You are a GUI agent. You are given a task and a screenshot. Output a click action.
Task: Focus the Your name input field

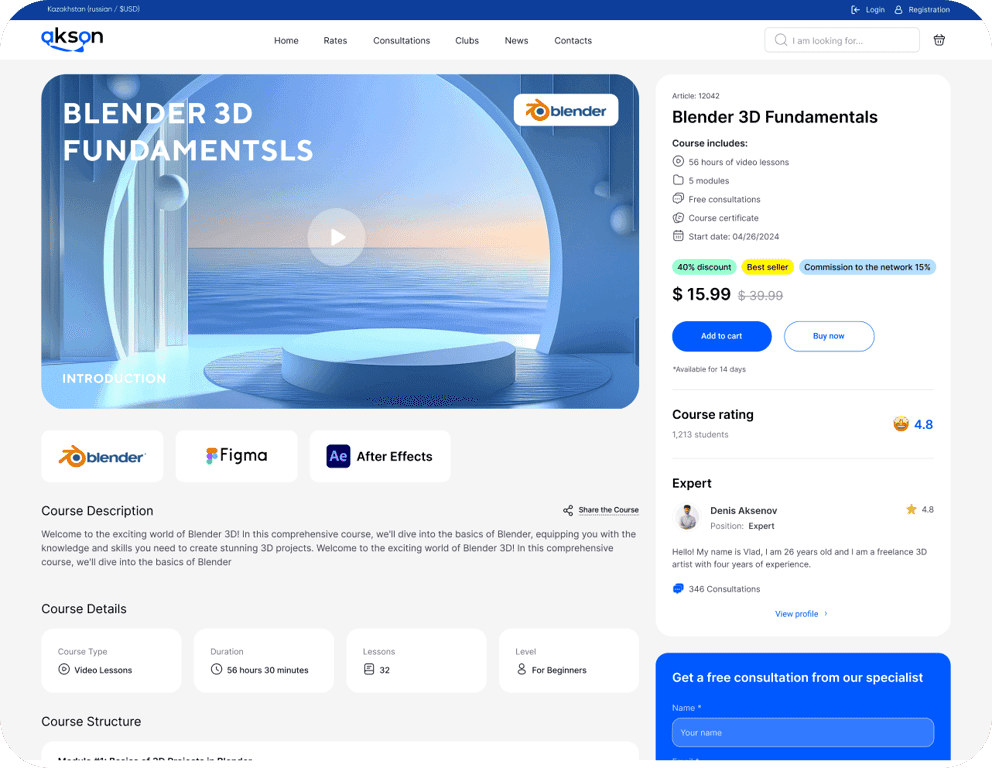click(802, 732)
